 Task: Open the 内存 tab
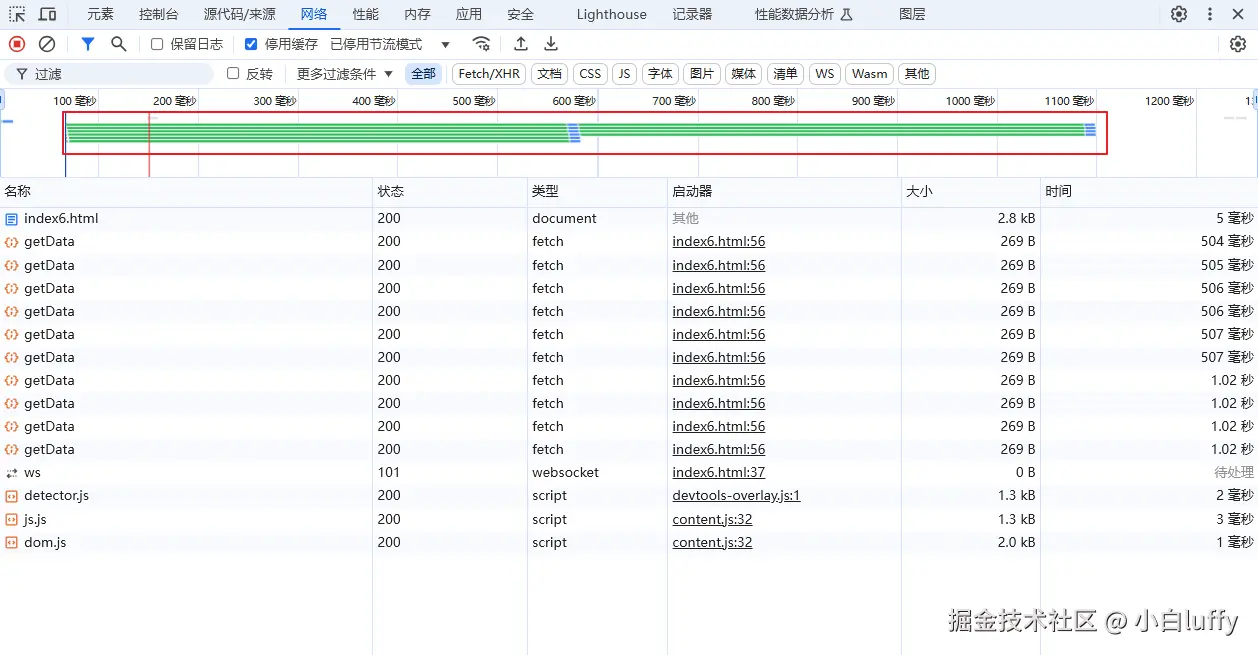418,14
